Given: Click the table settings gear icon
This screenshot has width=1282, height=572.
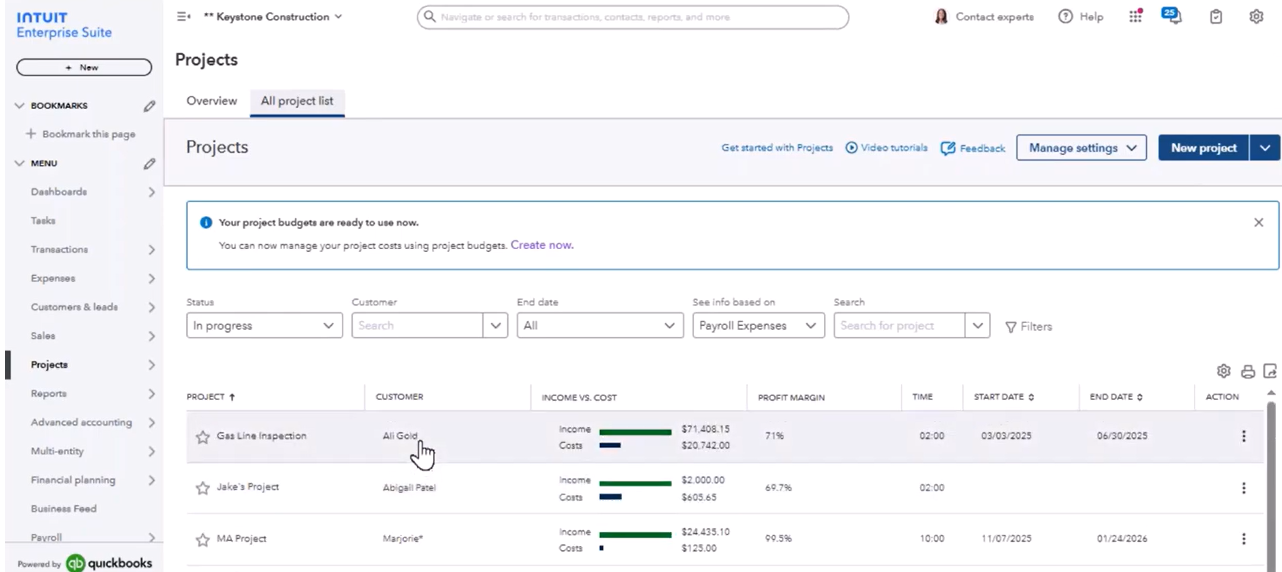Looking at the screenshot, I should pos(1223,371).
